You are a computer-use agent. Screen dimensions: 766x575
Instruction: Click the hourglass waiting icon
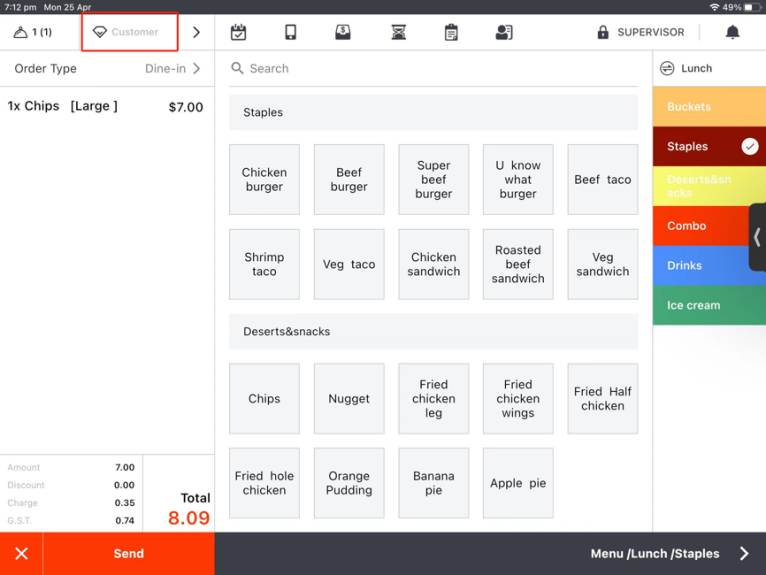coord(399,32)
